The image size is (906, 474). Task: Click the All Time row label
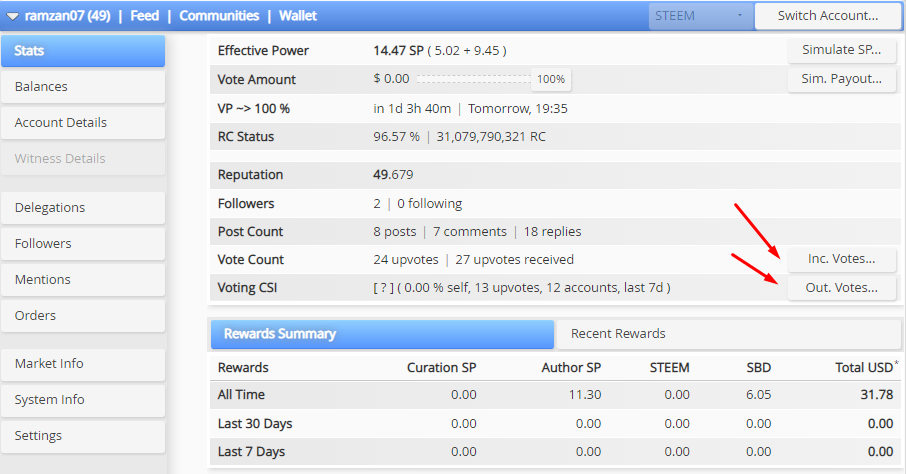(x=241, y=395)
